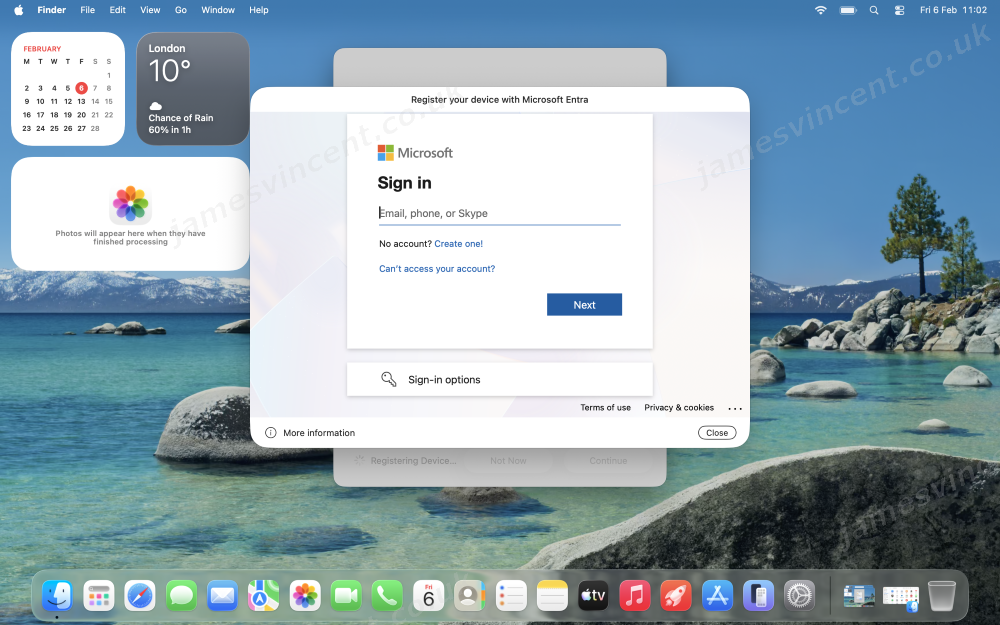Click the London weather widget
The height and width of the screenshot is (625, 1000).
(193, 89)
